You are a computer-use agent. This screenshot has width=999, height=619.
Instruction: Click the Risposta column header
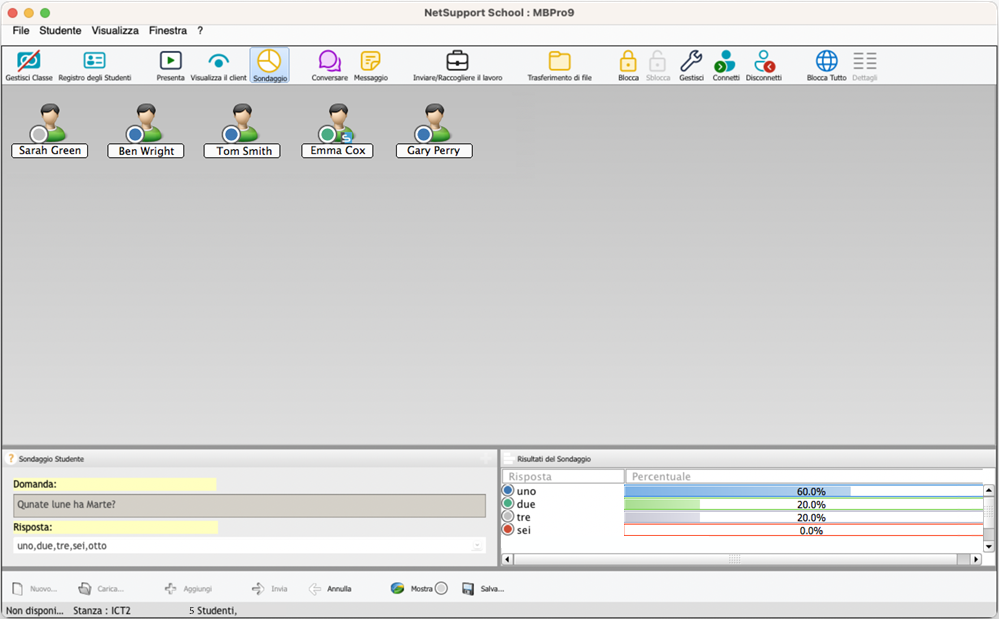coord(563,476)
